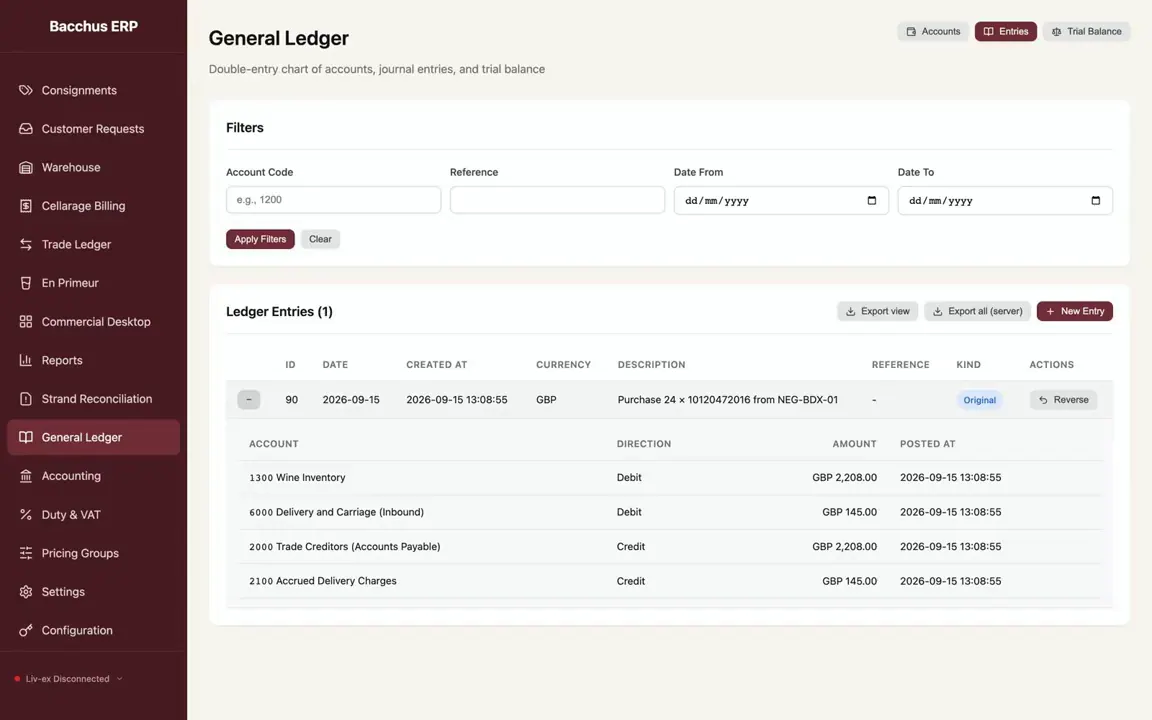This screenshot has width=1152, height=720.
Task: Click the Customer Requests inbox icon
Action: 26,129
